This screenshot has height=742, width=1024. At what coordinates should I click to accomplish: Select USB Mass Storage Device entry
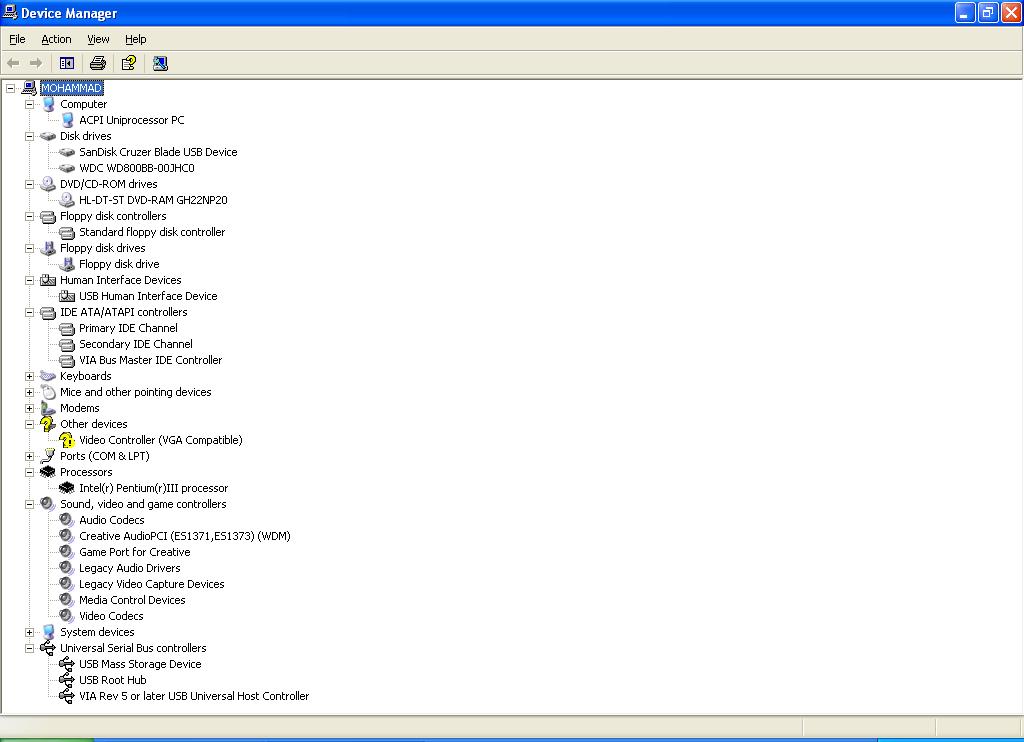pyautogui.click(x=140, y=664)
